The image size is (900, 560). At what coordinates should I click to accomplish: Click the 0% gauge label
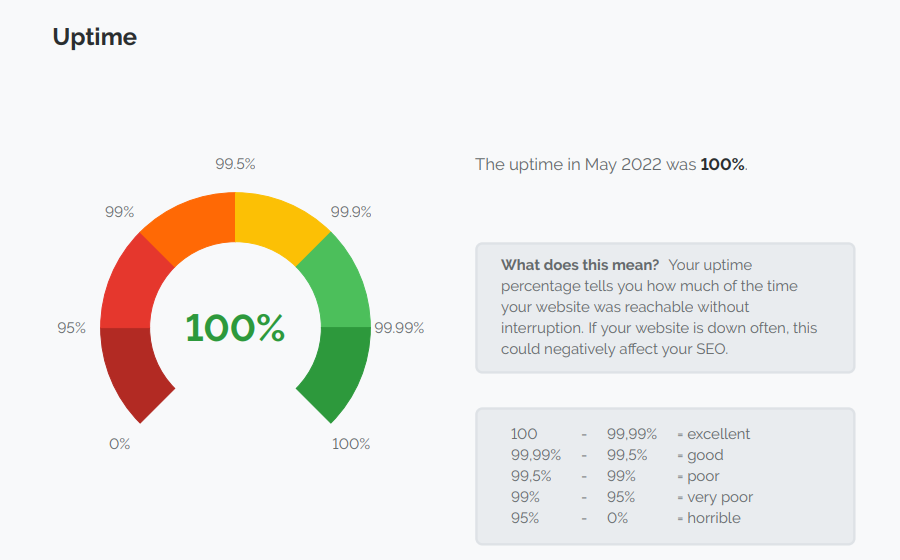click(120, 444)
